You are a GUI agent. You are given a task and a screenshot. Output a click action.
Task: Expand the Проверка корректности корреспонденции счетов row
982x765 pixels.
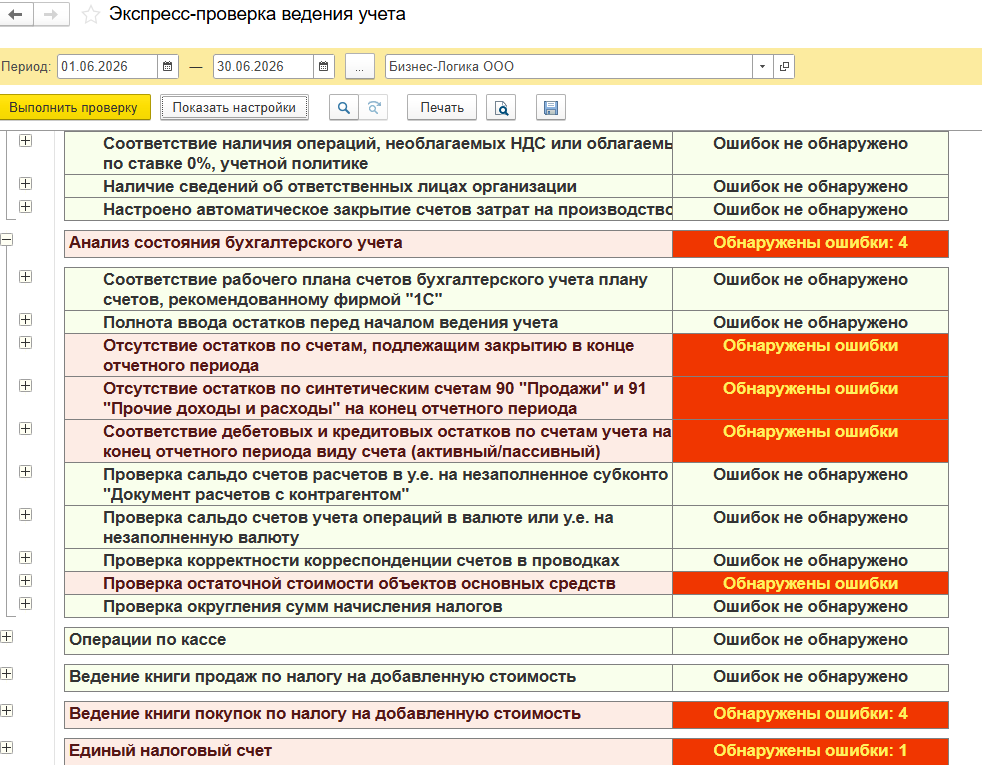(25, 557)
